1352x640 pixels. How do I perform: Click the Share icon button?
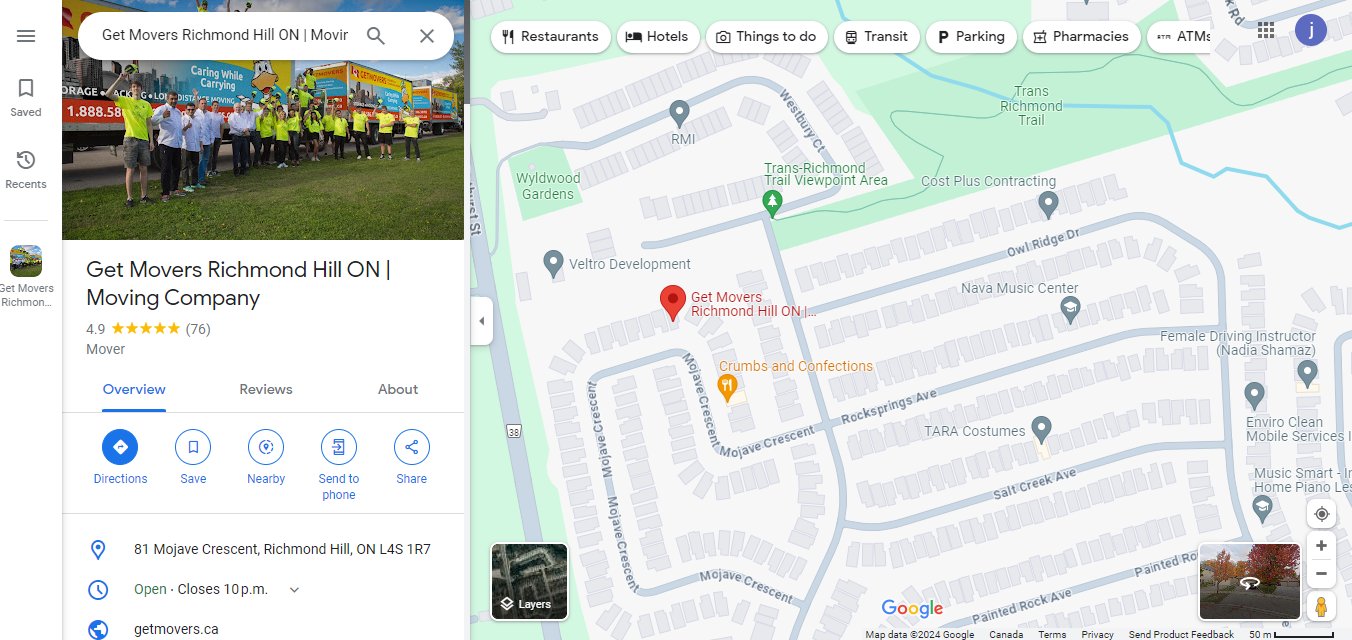click(x=412, y=447)
